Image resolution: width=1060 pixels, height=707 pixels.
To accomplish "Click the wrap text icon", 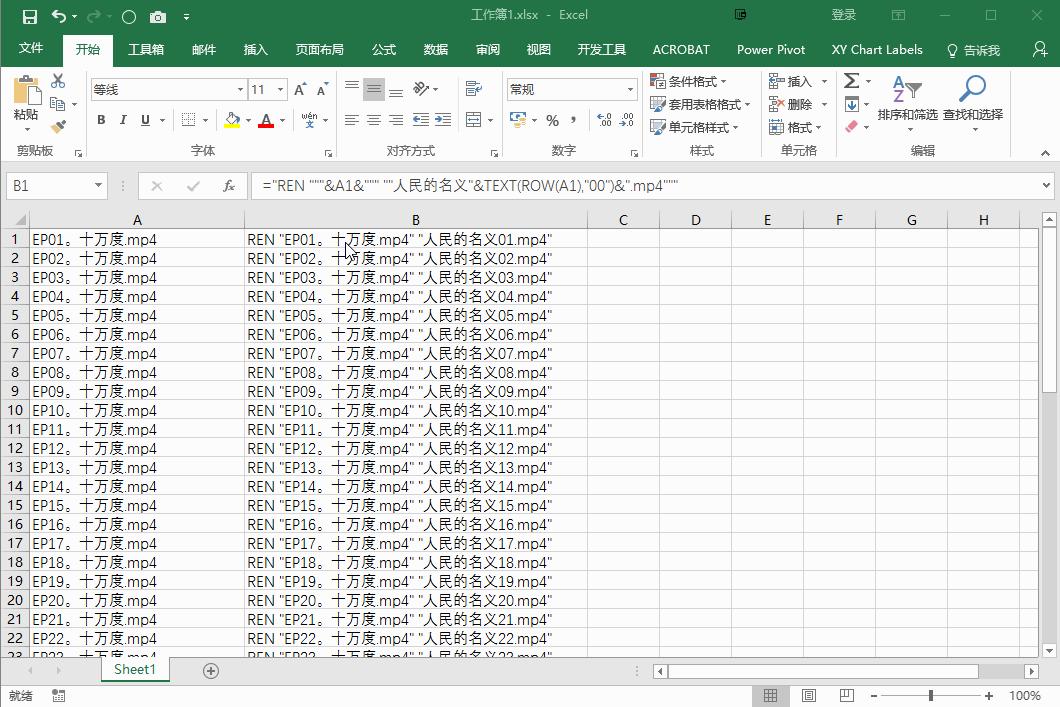I will tap(474, 89).
